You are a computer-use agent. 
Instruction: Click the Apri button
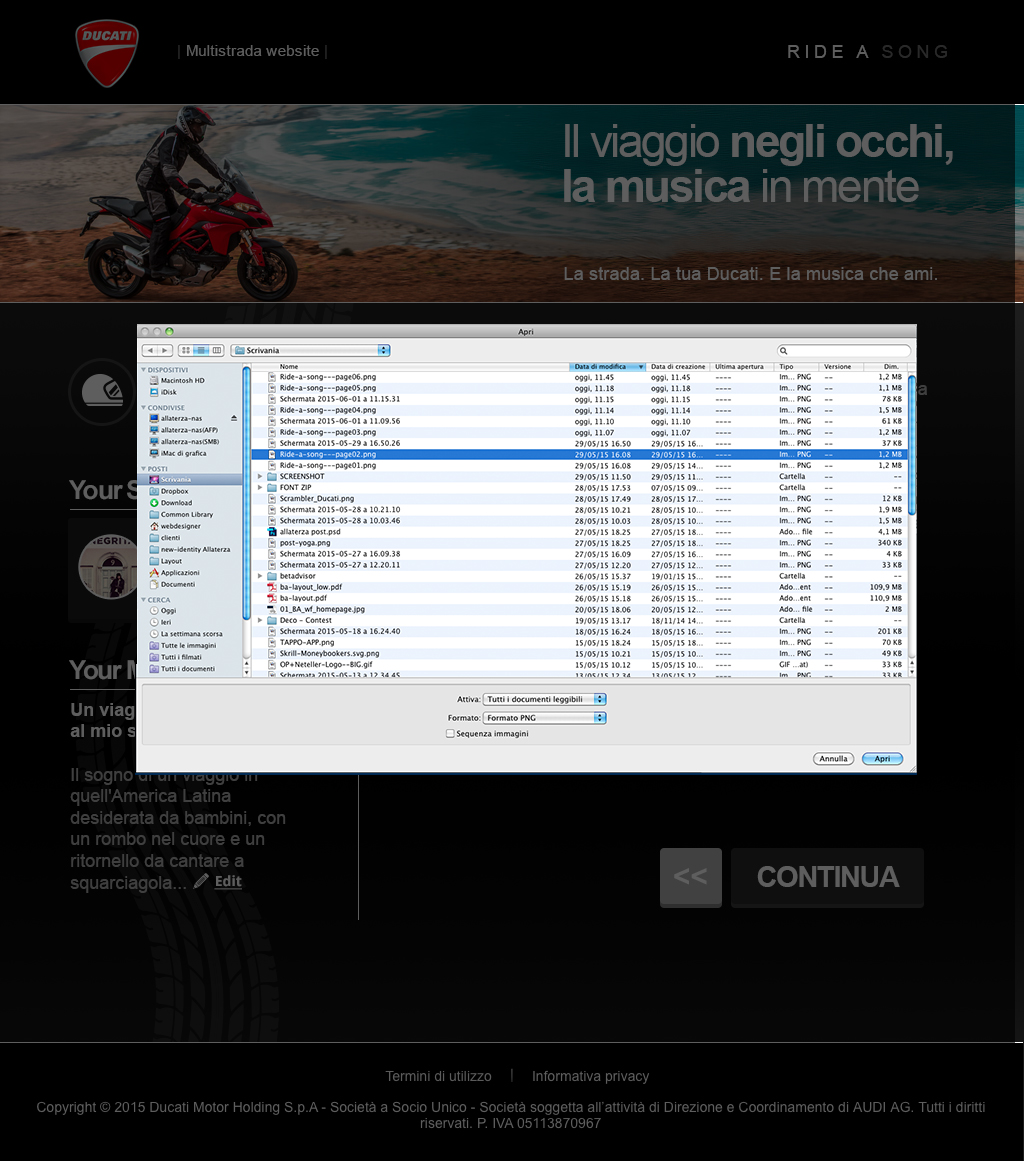click(882, 759)
